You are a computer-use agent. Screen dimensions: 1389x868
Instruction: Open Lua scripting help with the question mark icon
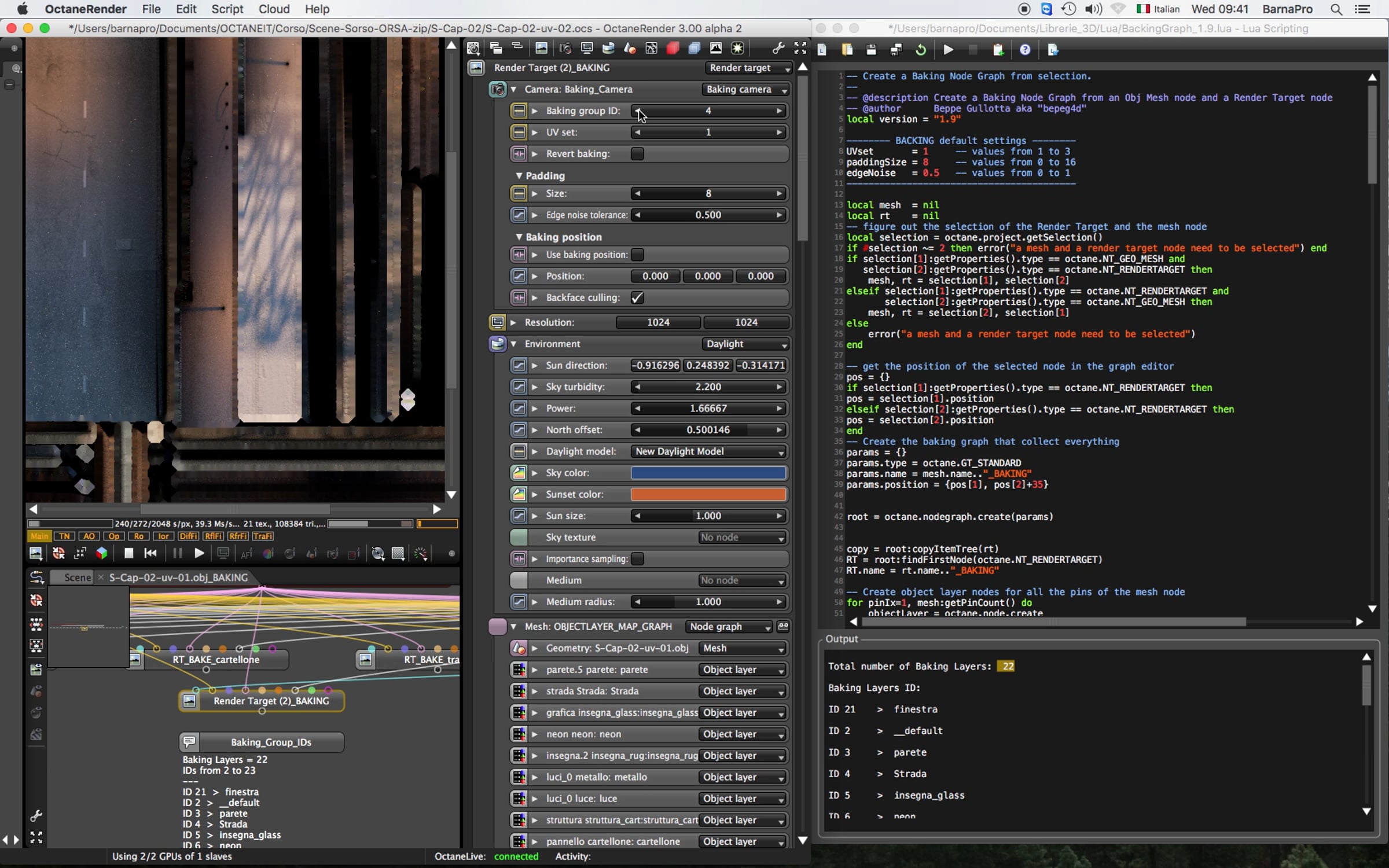pyautogui.click(x=1025, y=50)
